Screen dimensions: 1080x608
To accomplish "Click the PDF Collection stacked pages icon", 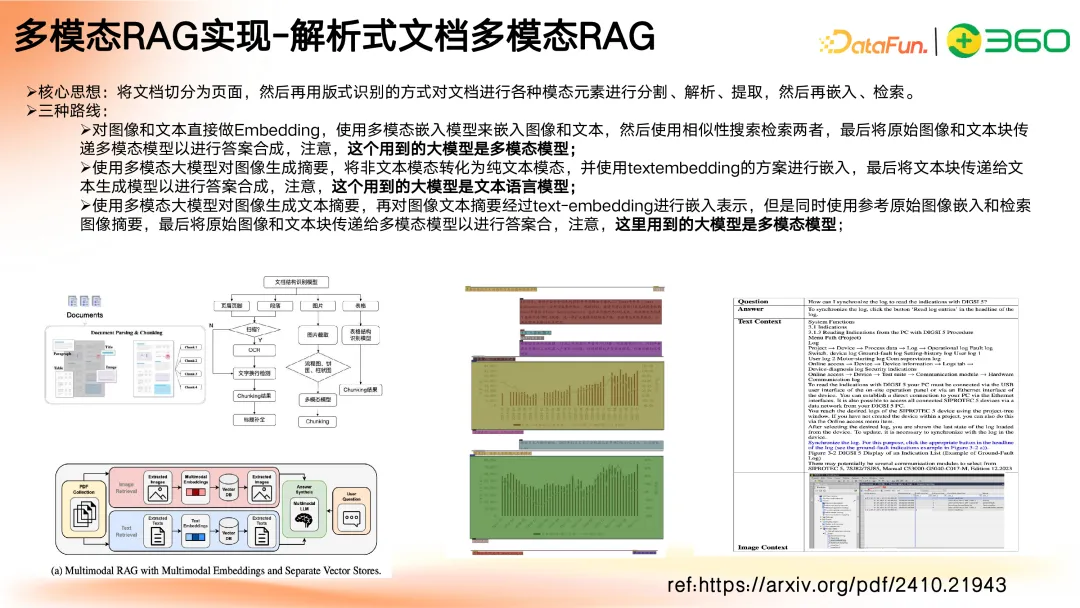I will coord(85,514).
